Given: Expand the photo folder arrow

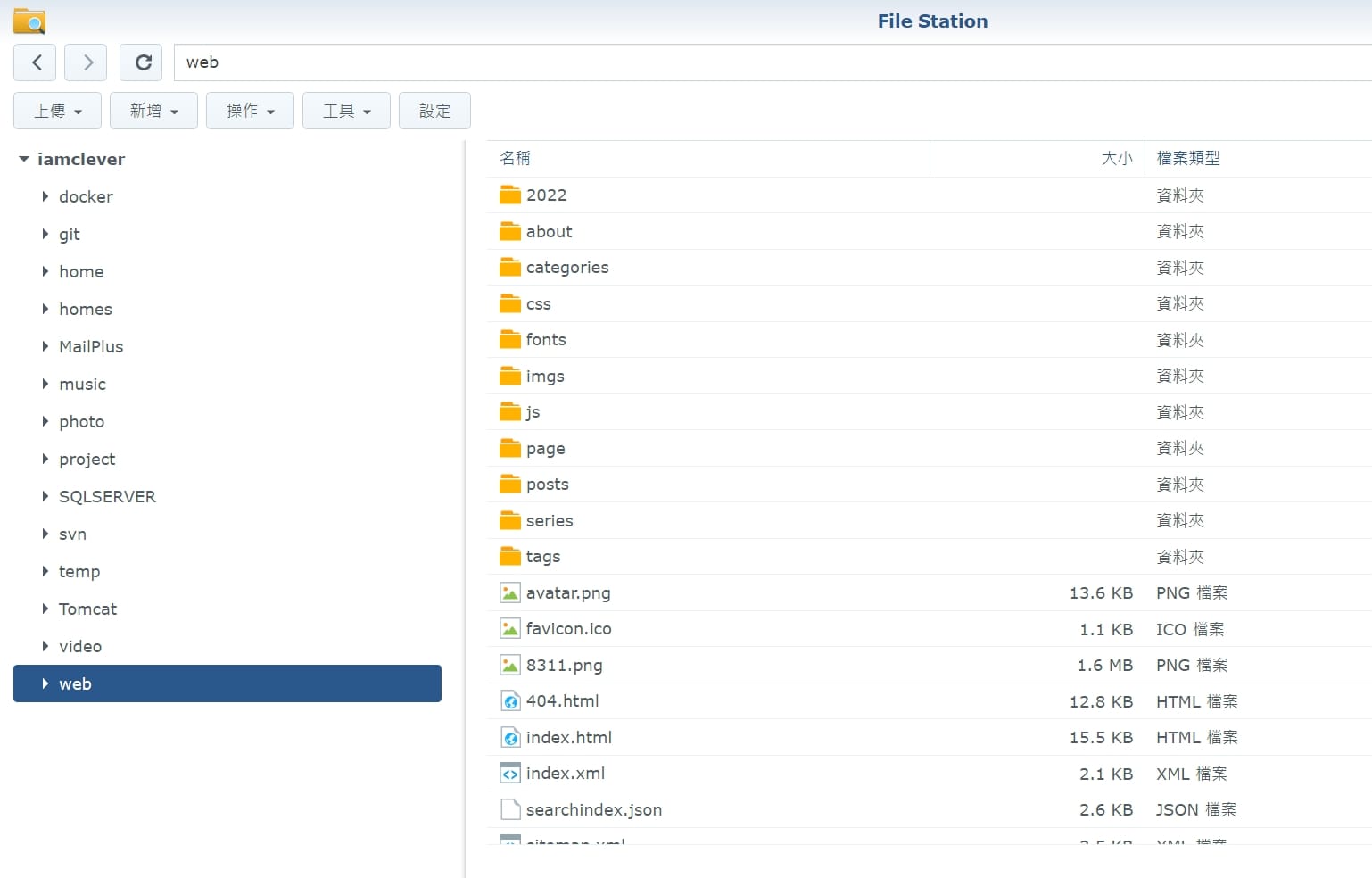Looking at the screenshot, I should point(45,421).
